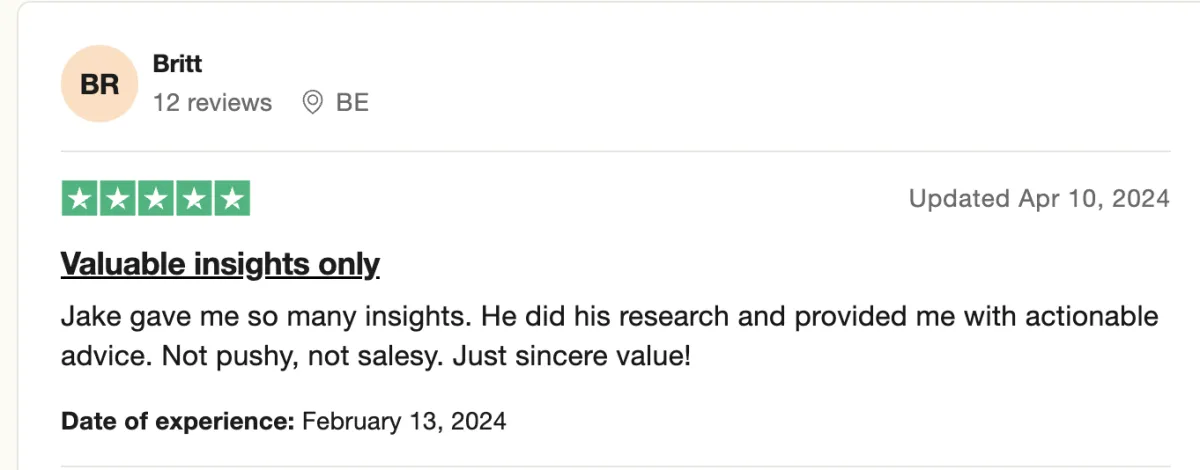The width and height of the screenshot is (1200, 470).
Task: Select the fifth green rating star
Action: coord(232,199)
